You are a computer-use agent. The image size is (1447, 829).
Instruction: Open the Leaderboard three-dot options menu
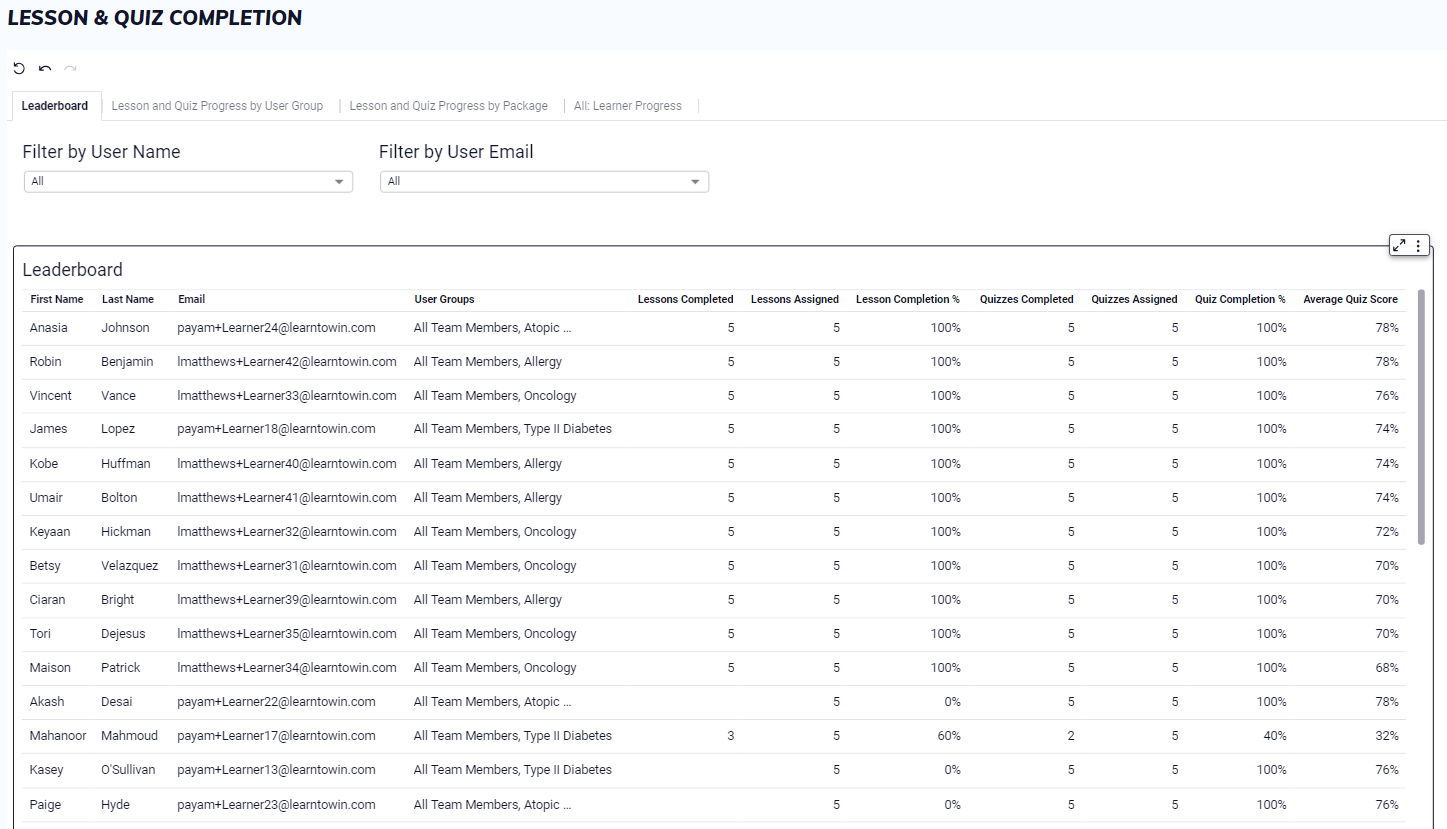coord(1418,245)
